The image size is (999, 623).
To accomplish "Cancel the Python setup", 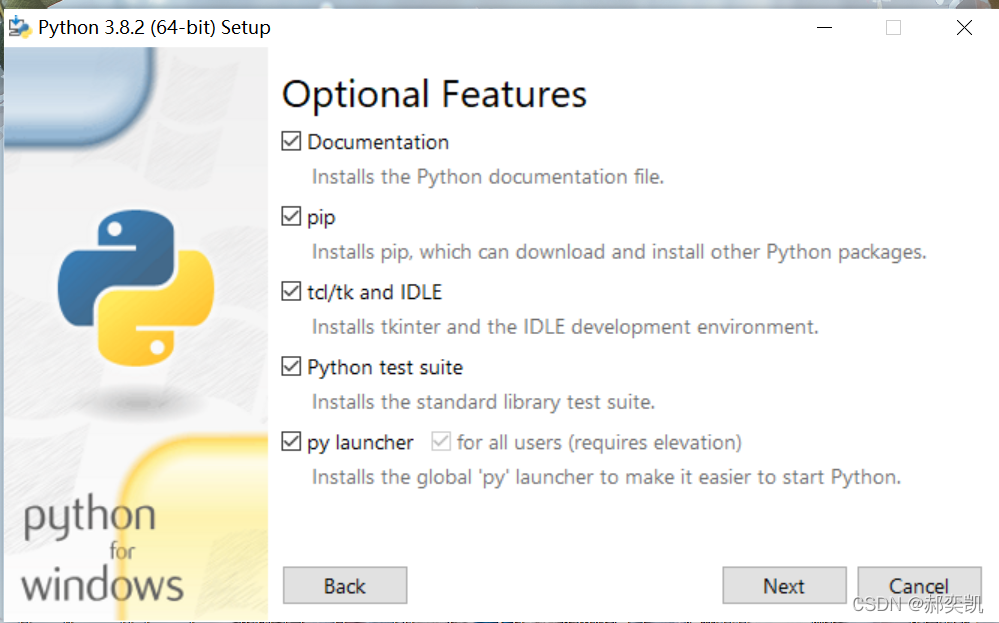I will pos(919,585).
